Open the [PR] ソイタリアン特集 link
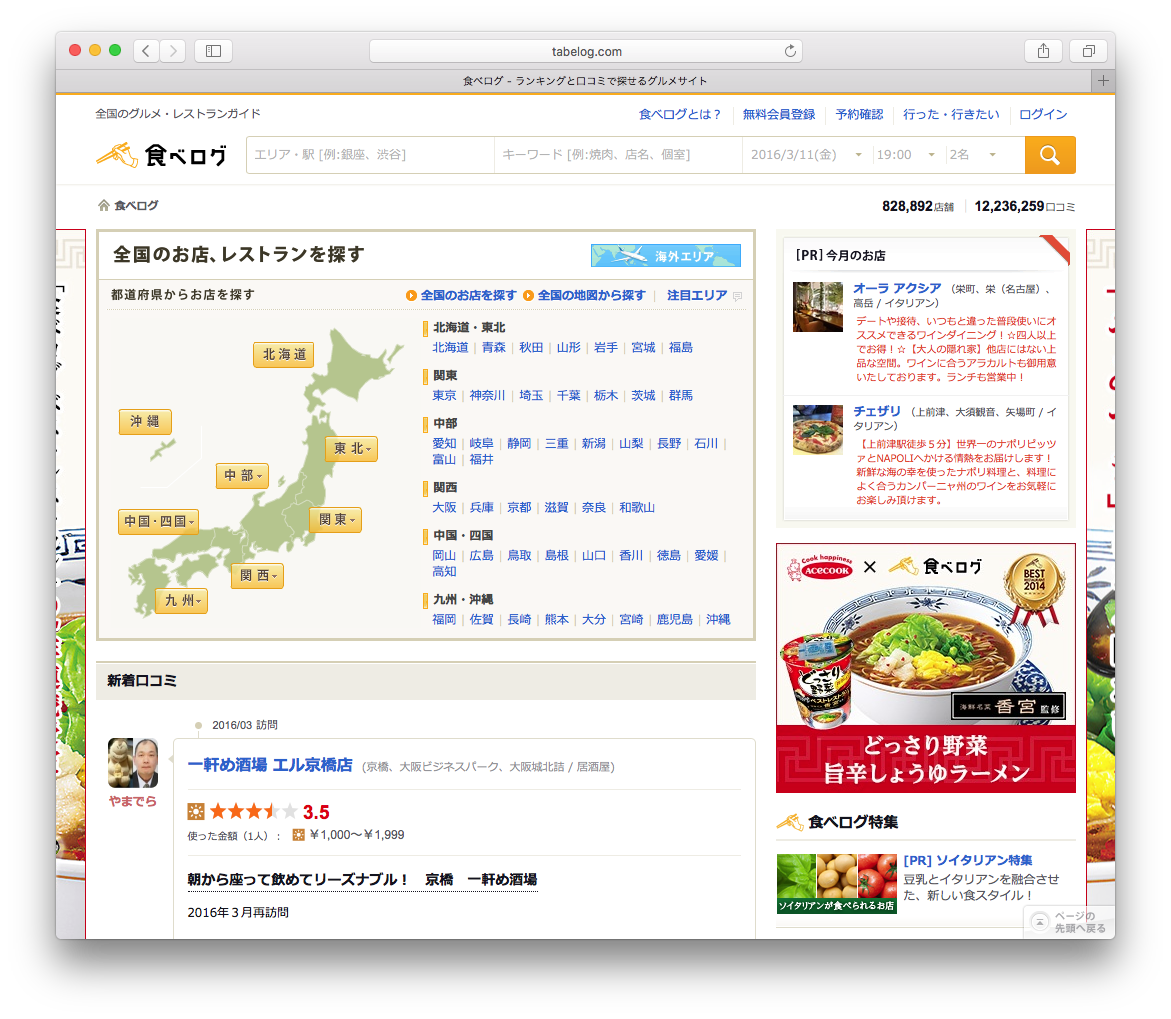 (968, 860)
